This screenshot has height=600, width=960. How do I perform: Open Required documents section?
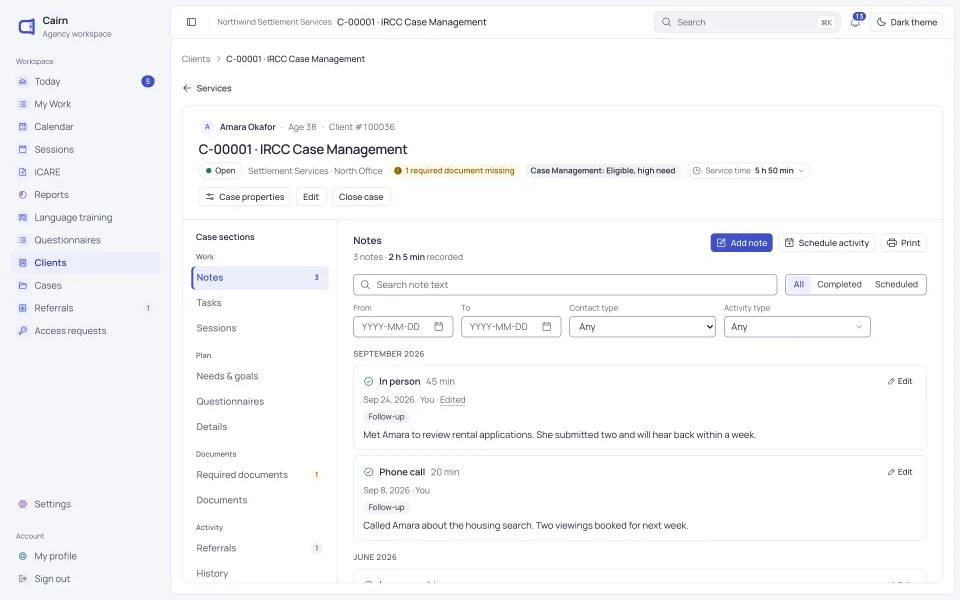pos(260,474)
